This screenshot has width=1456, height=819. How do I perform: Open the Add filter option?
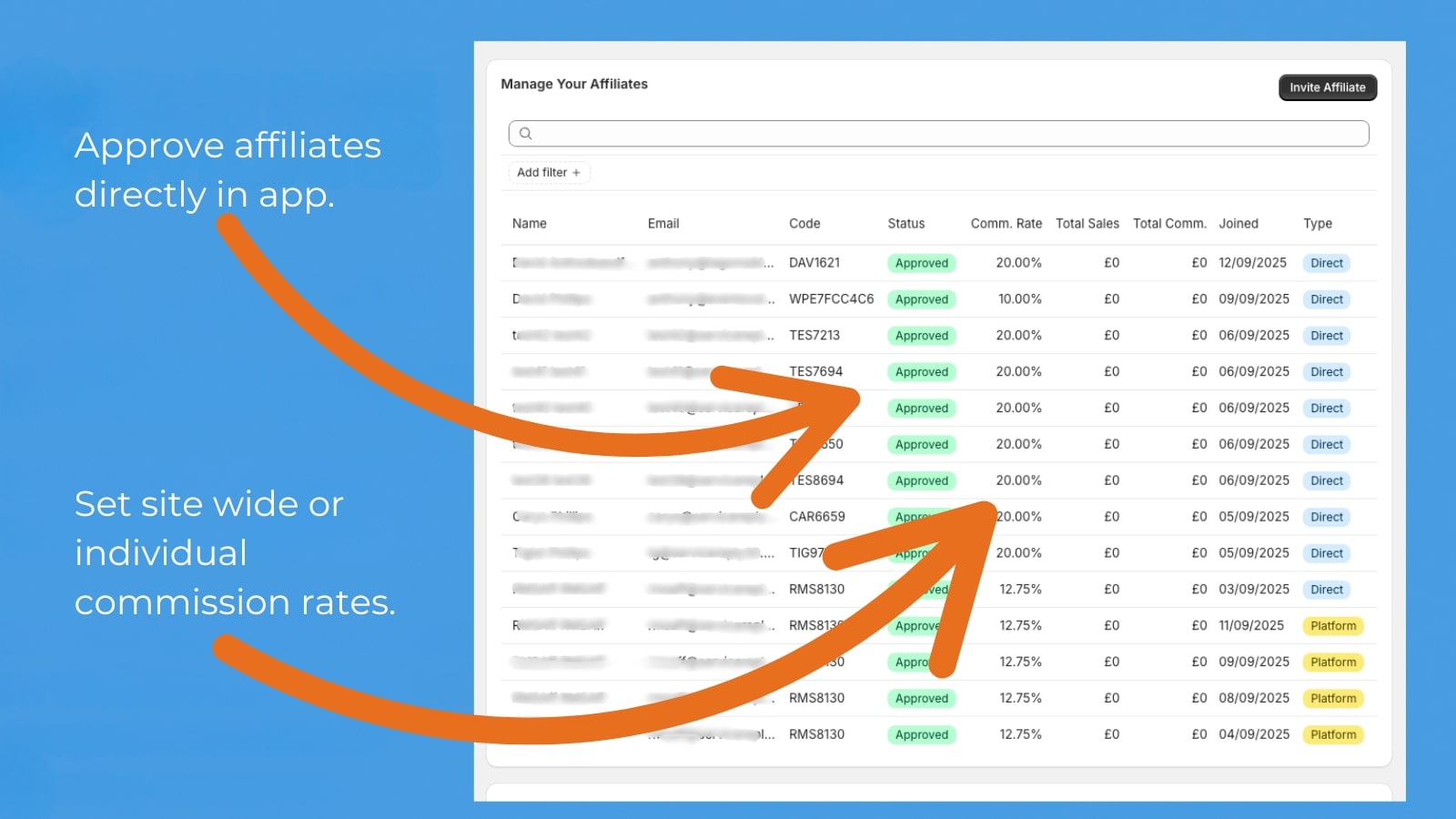pyautogui.click(x=549, y=172)
